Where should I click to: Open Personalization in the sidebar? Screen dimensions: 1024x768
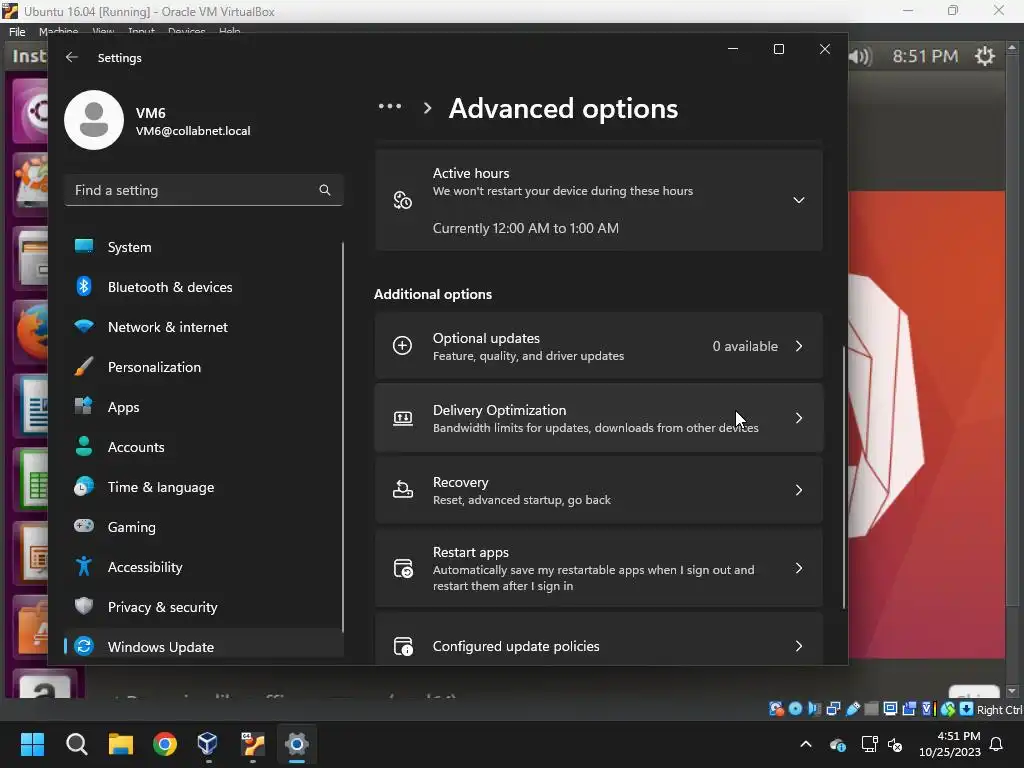click(x=204, y=367)
